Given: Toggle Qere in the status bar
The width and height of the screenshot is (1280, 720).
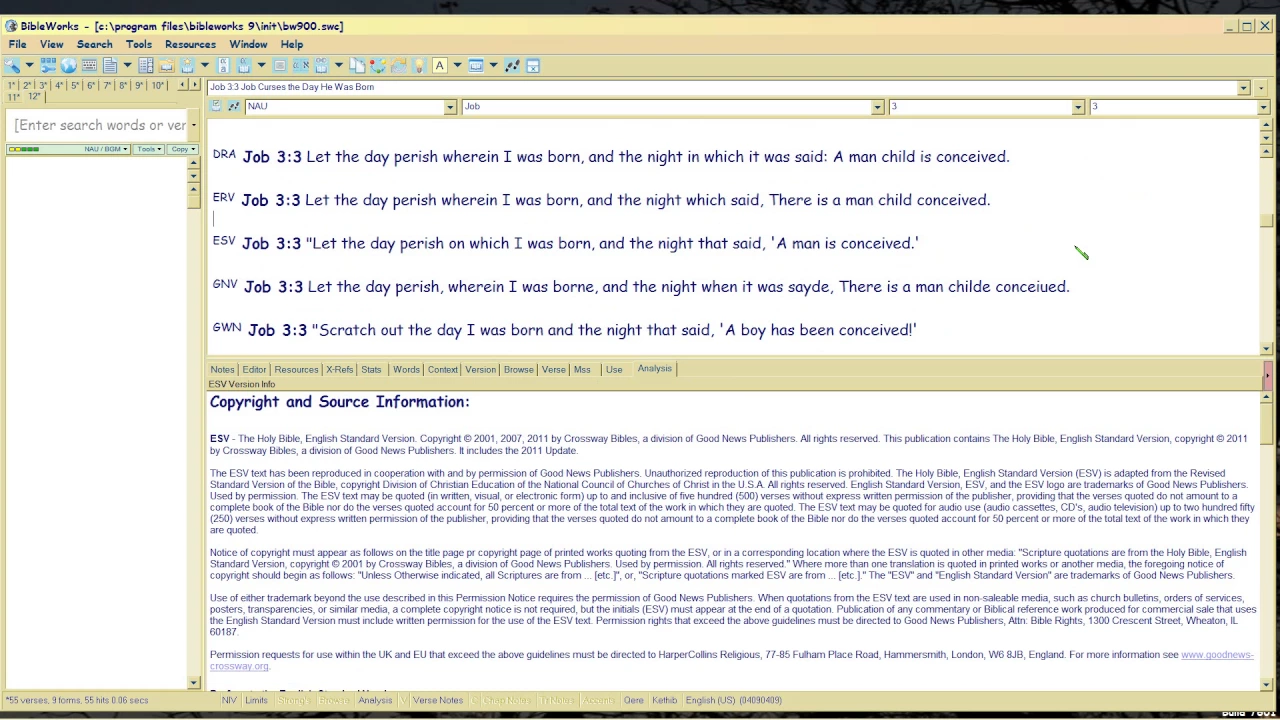Looking at the screenshot, I should (633, 700).
